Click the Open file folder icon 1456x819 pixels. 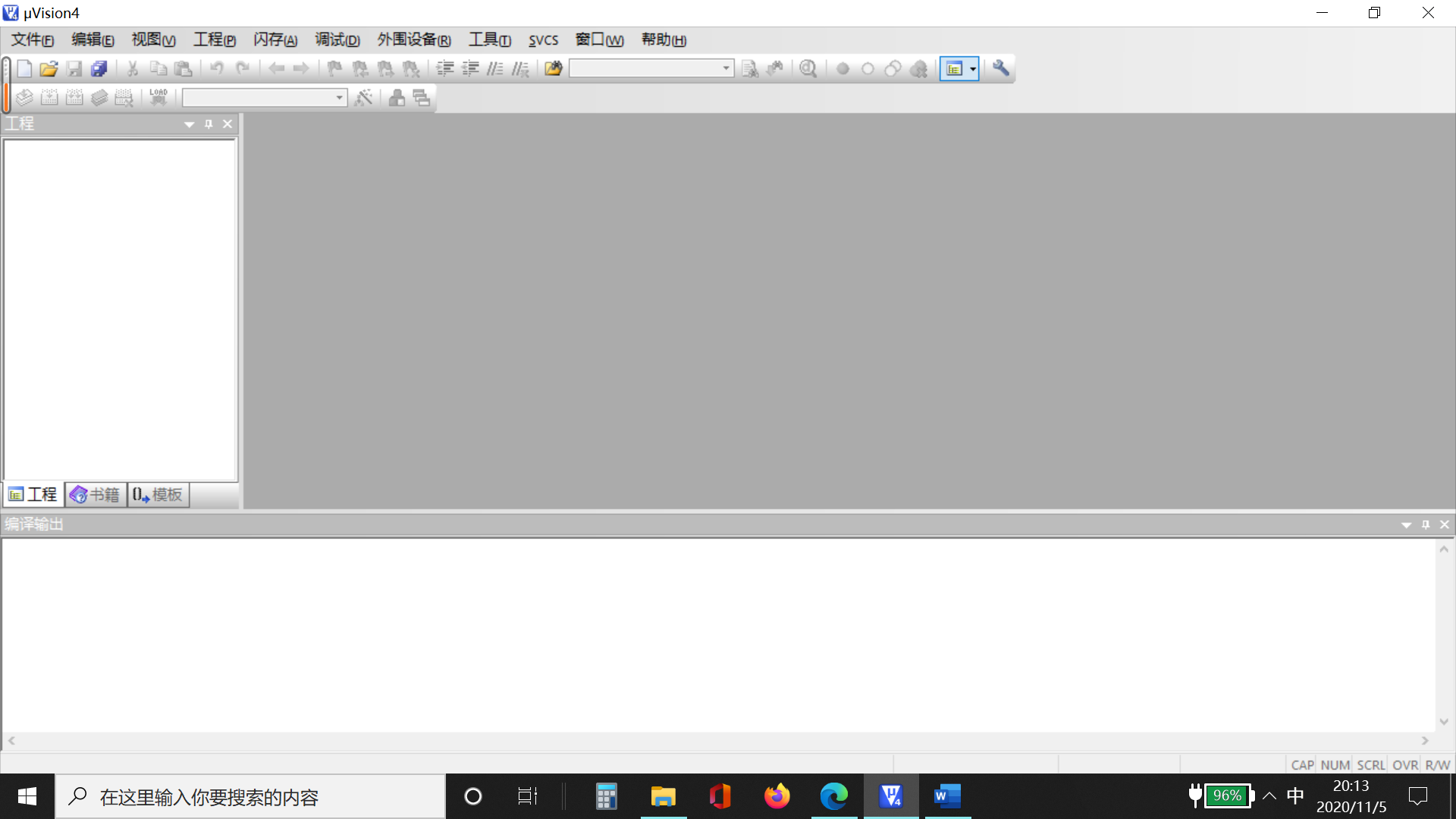point(49,69)
